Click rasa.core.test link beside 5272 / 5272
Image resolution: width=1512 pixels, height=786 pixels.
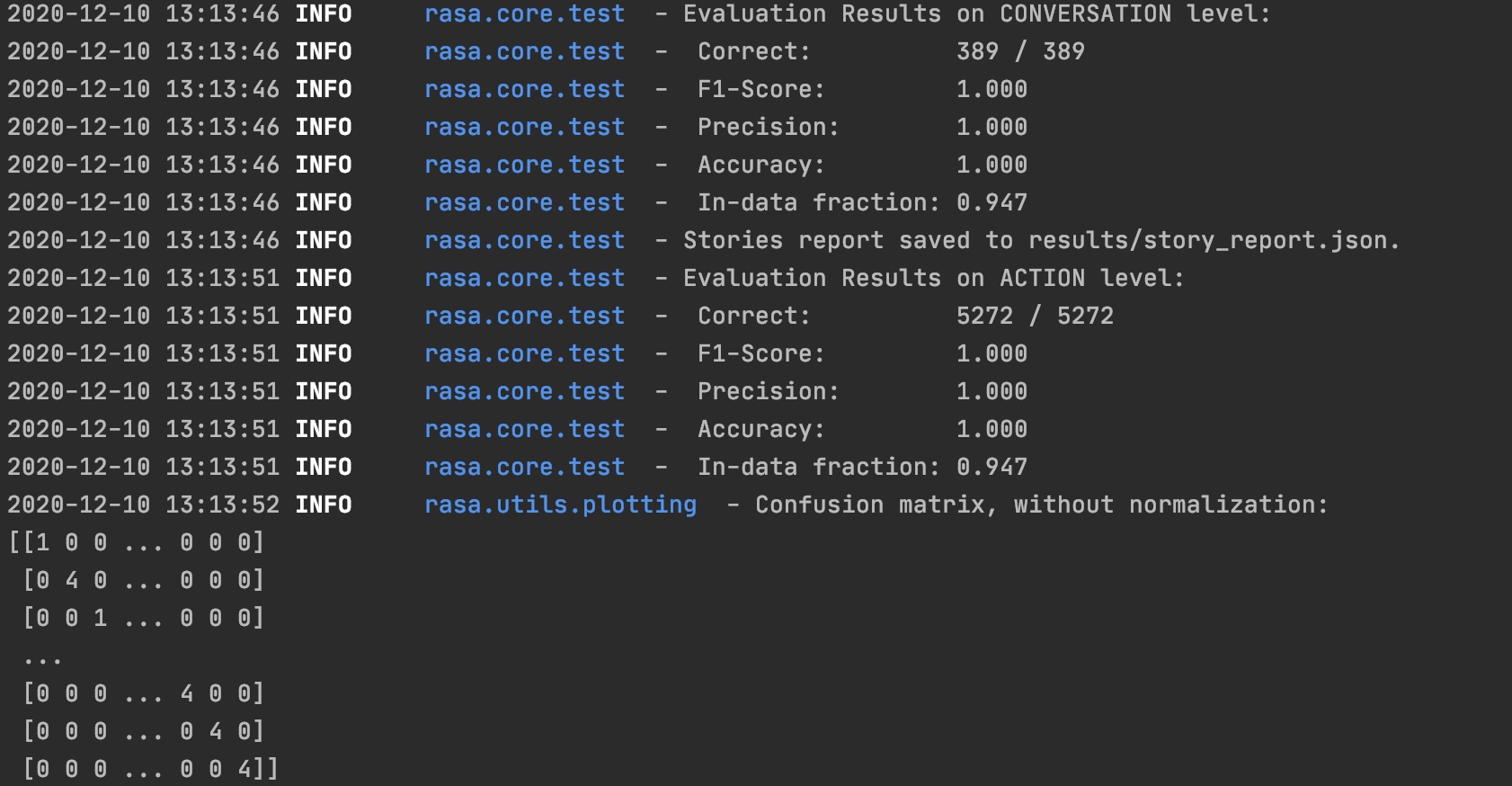tap(524, 316)
